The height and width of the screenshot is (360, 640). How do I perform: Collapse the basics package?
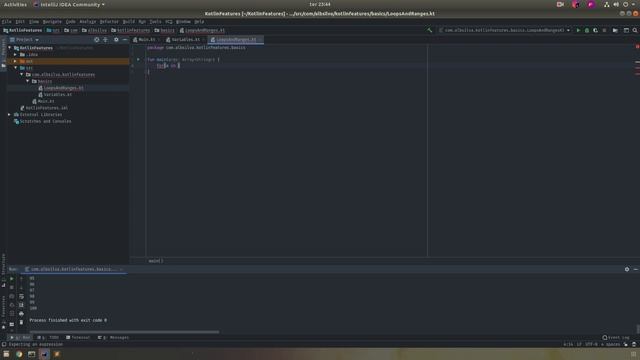pos(28,81)
